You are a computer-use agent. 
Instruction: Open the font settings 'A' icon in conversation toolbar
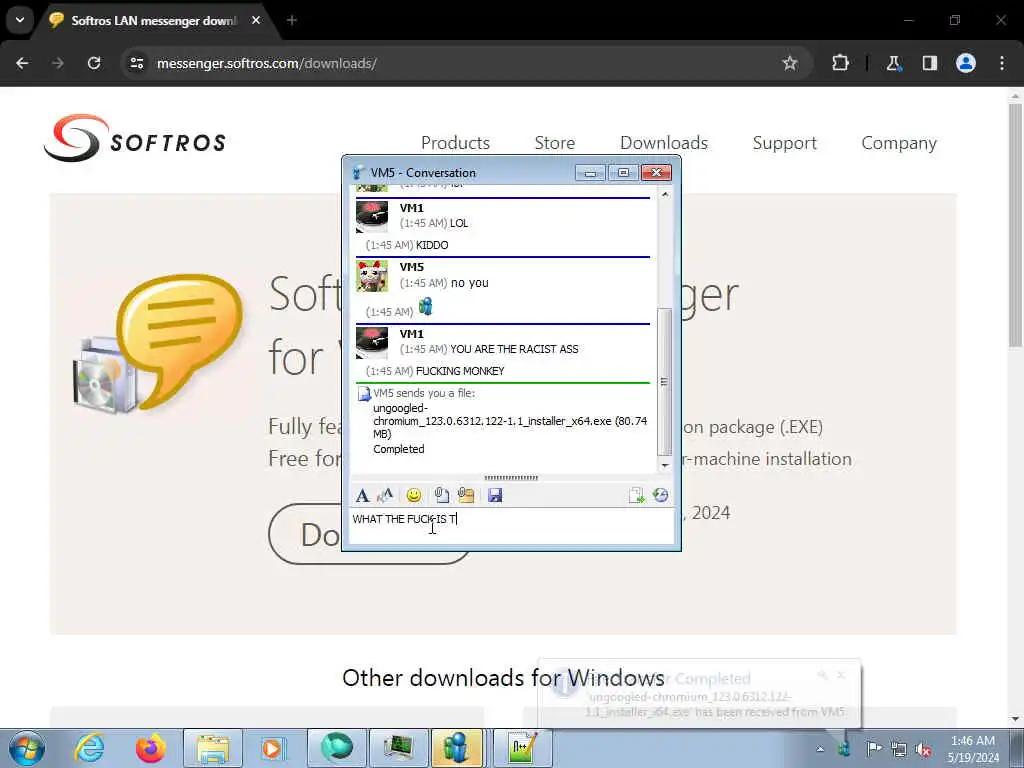tap(362, 496)
